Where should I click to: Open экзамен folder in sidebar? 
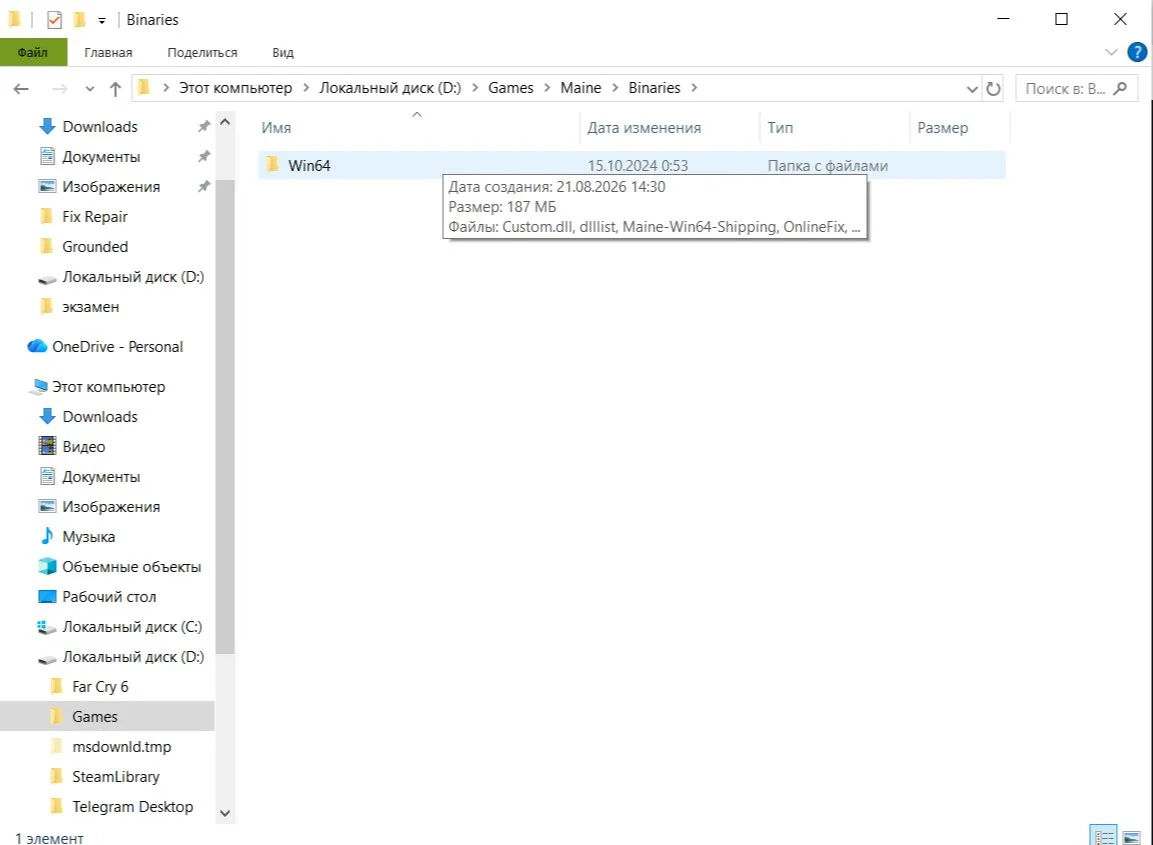pos(90,307)
